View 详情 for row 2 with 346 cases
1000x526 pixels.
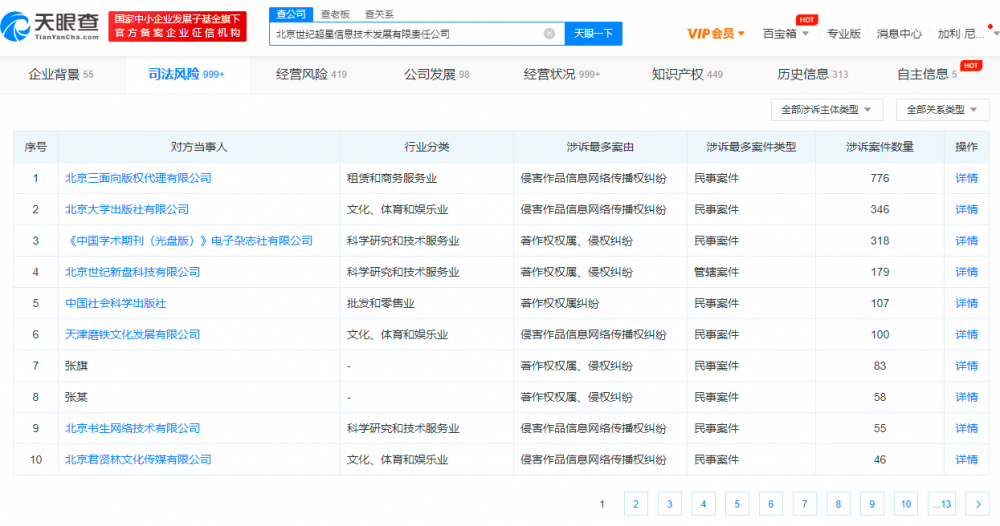pyautogui.click(x=966, y=210)
